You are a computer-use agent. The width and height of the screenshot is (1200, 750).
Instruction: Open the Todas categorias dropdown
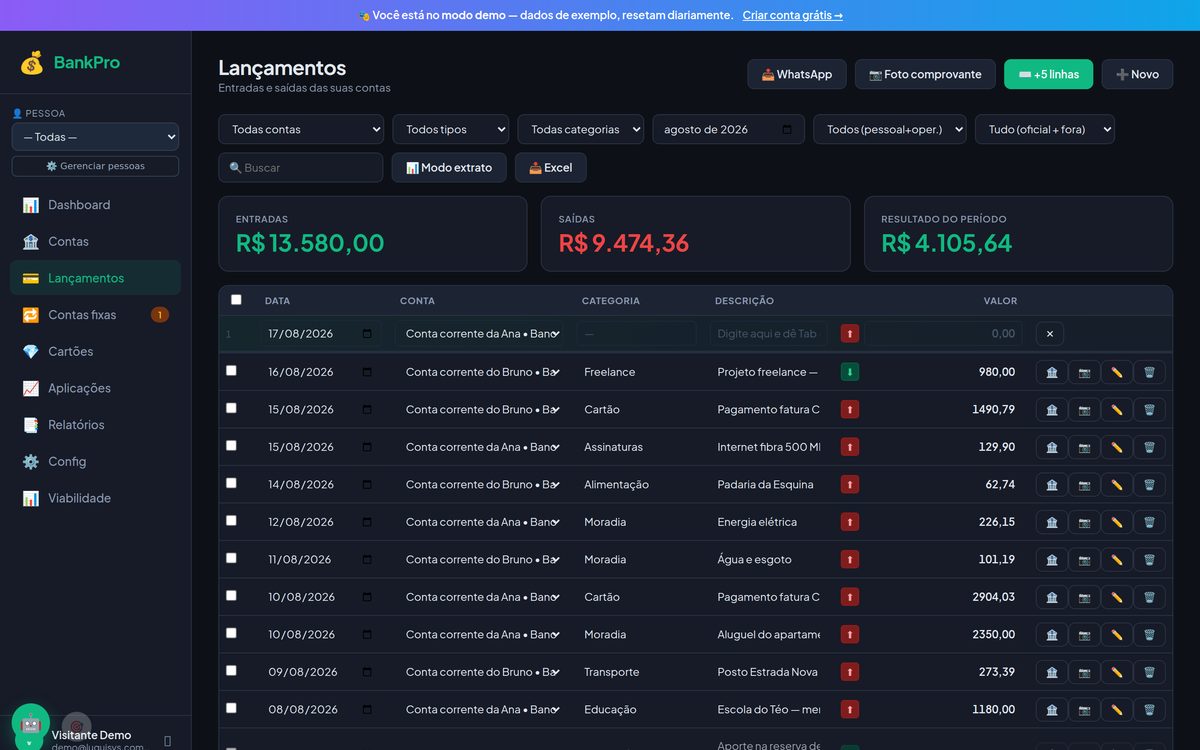point(581,129)
